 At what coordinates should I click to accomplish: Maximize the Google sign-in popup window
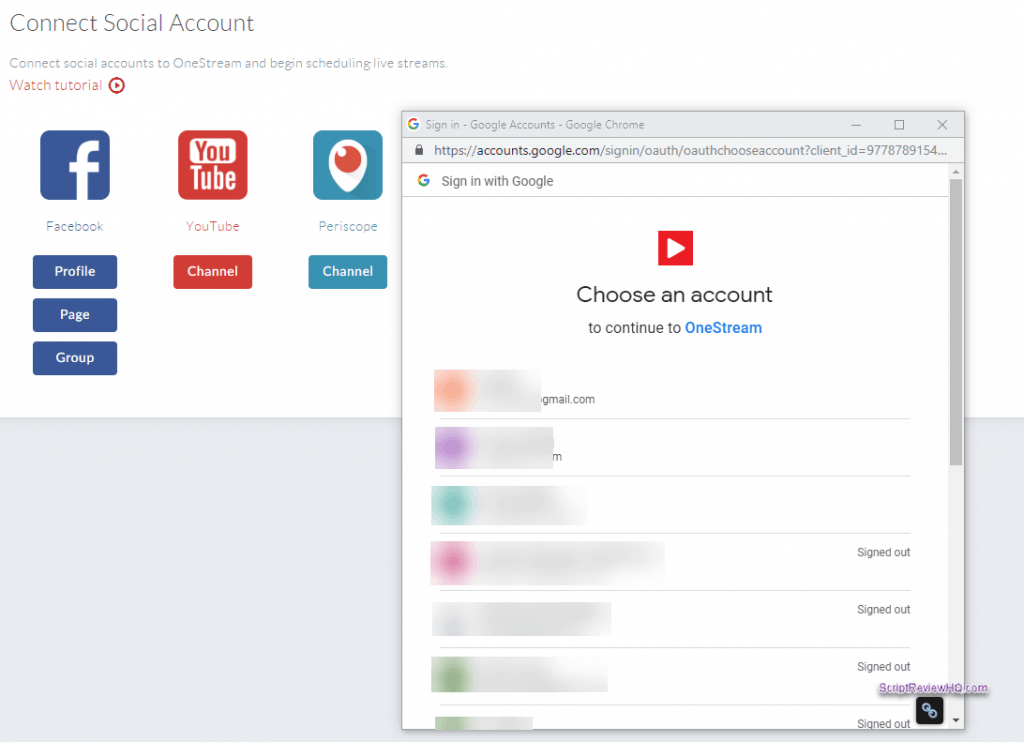tap(899, 125)
